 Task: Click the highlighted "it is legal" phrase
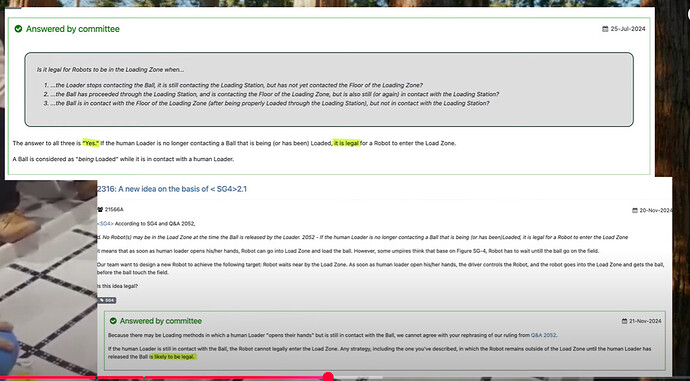pyautogui.click(x=346, y=143)
